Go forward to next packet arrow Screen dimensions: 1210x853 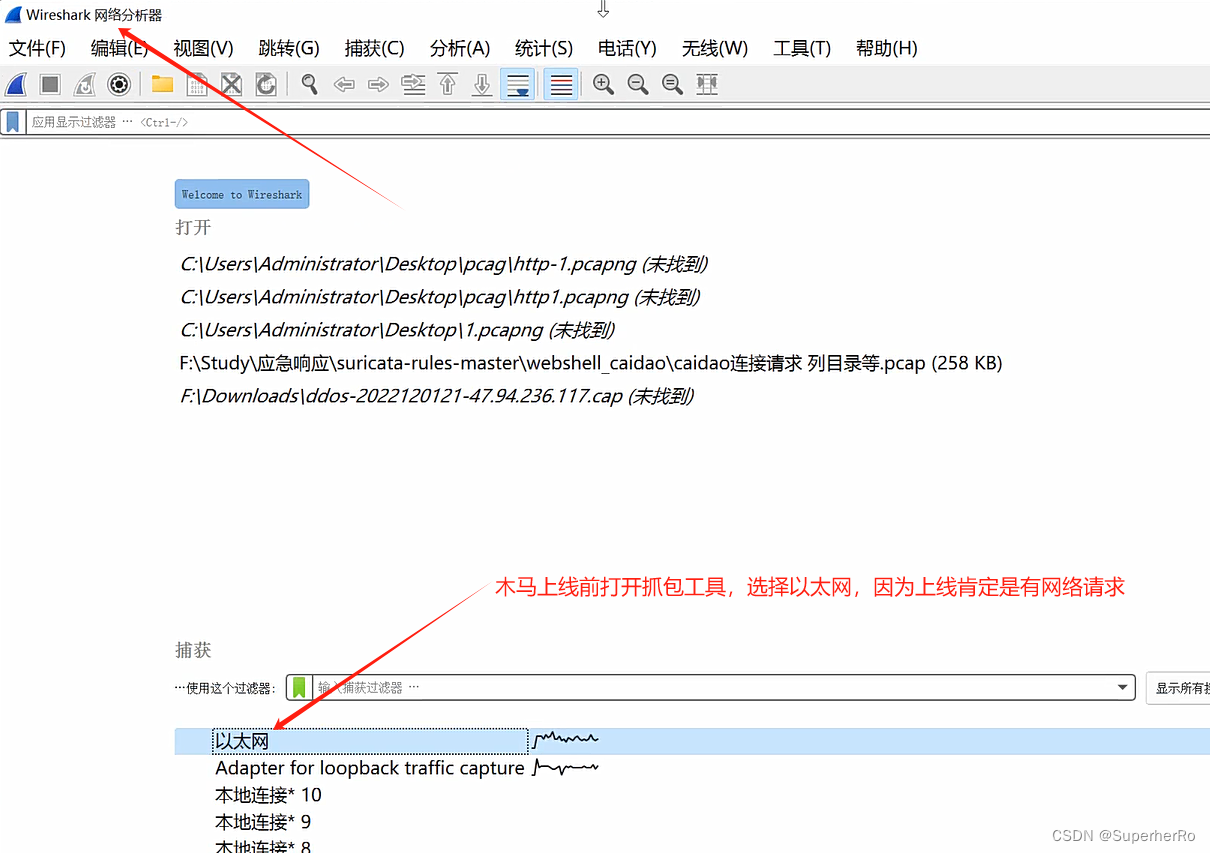378,85
